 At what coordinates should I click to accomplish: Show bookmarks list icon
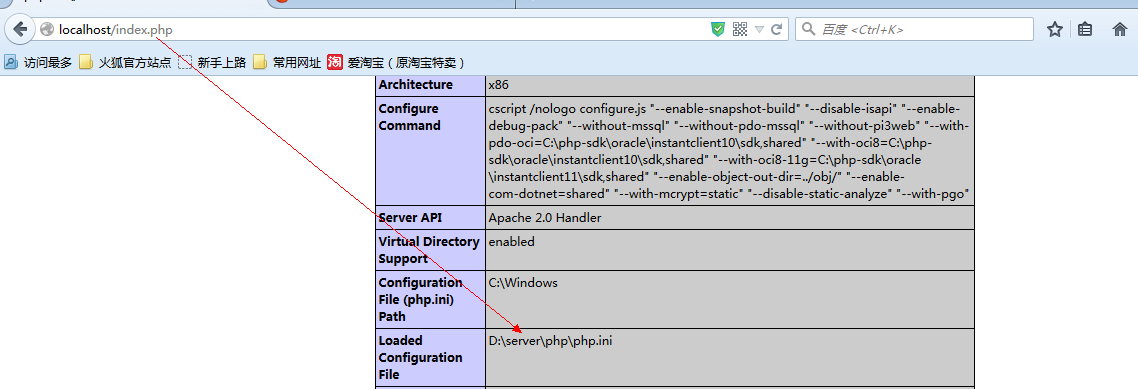click(x=1085, y=29)
